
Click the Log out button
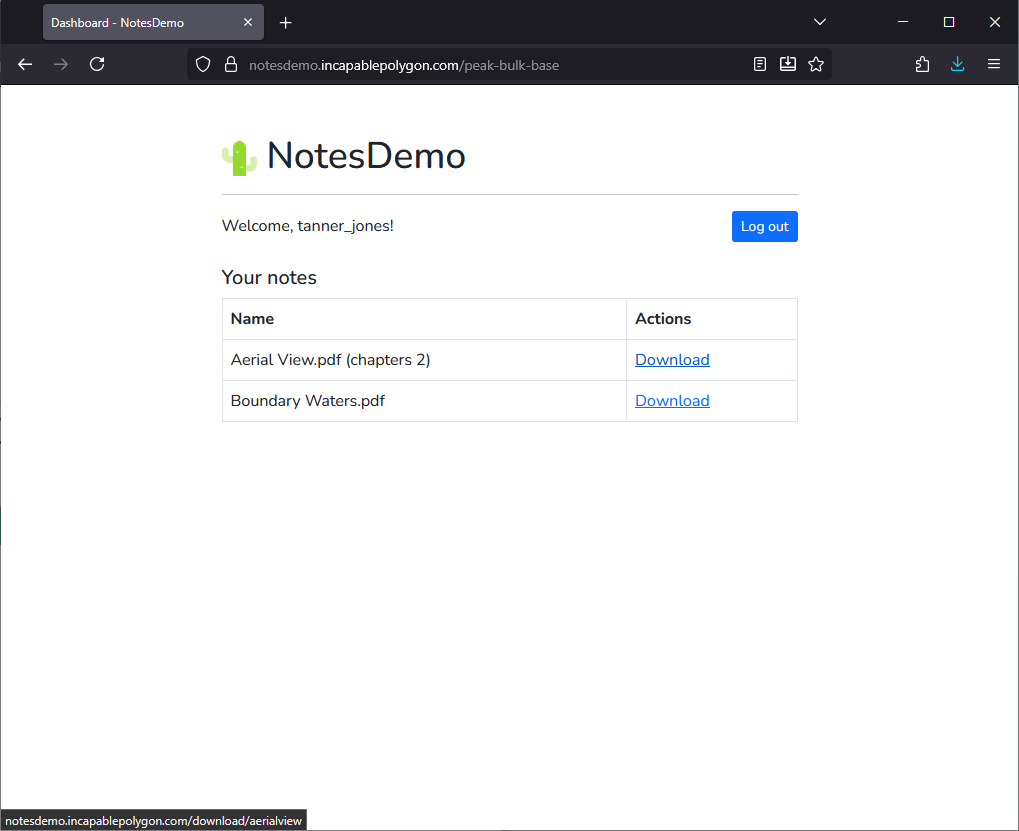(764, 226)
